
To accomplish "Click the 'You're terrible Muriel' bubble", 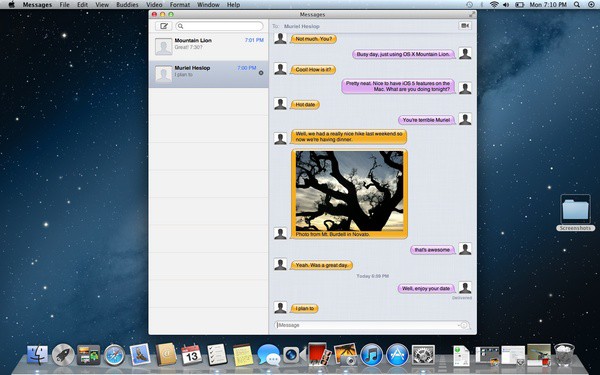I will click(426, 120).
